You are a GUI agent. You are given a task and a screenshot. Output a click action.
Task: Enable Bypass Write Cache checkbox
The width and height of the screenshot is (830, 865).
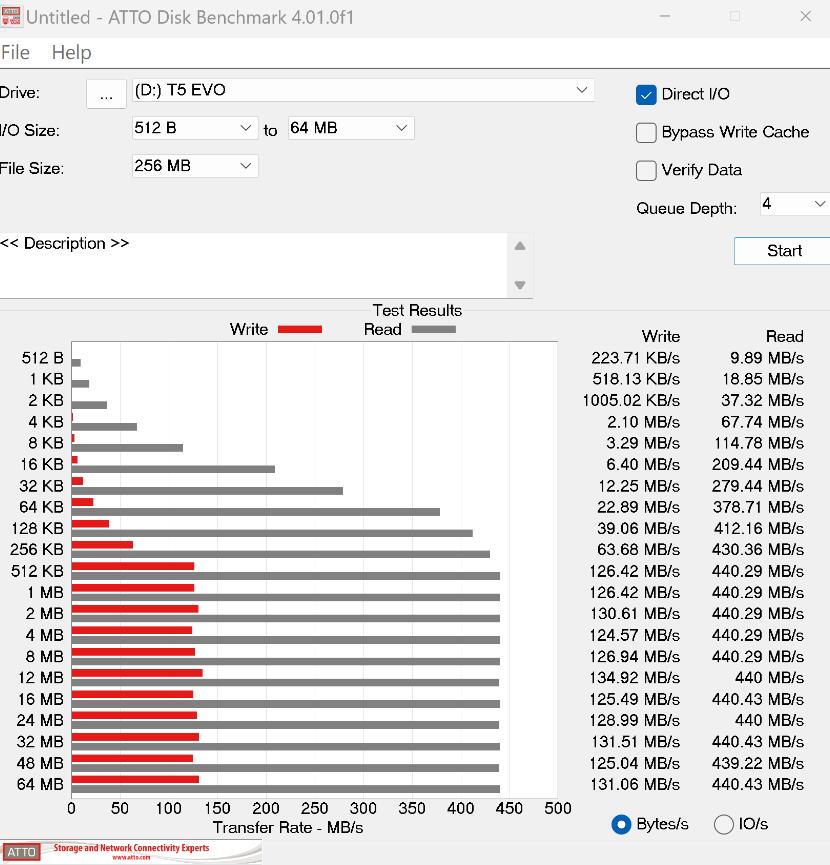(x=646, y=133)
